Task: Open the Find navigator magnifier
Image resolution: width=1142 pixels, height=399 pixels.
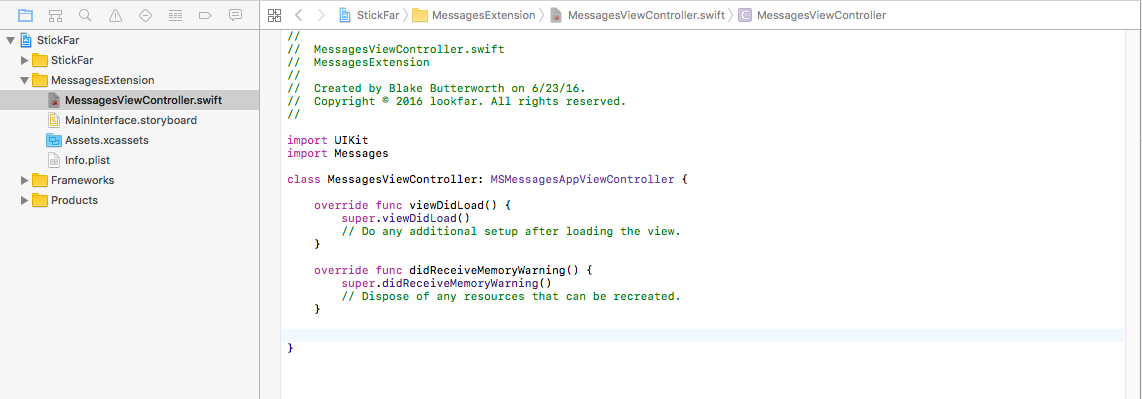Action: tap(85, 15)
